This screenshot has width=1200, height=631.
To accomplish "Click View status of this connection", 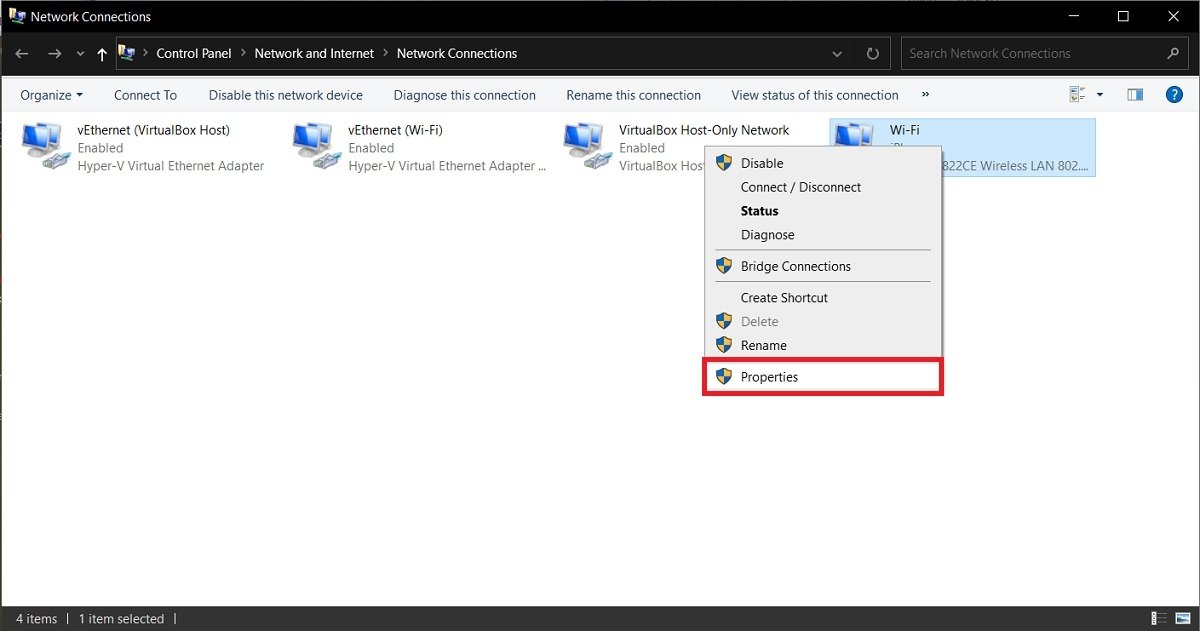I will coord(815,95).
